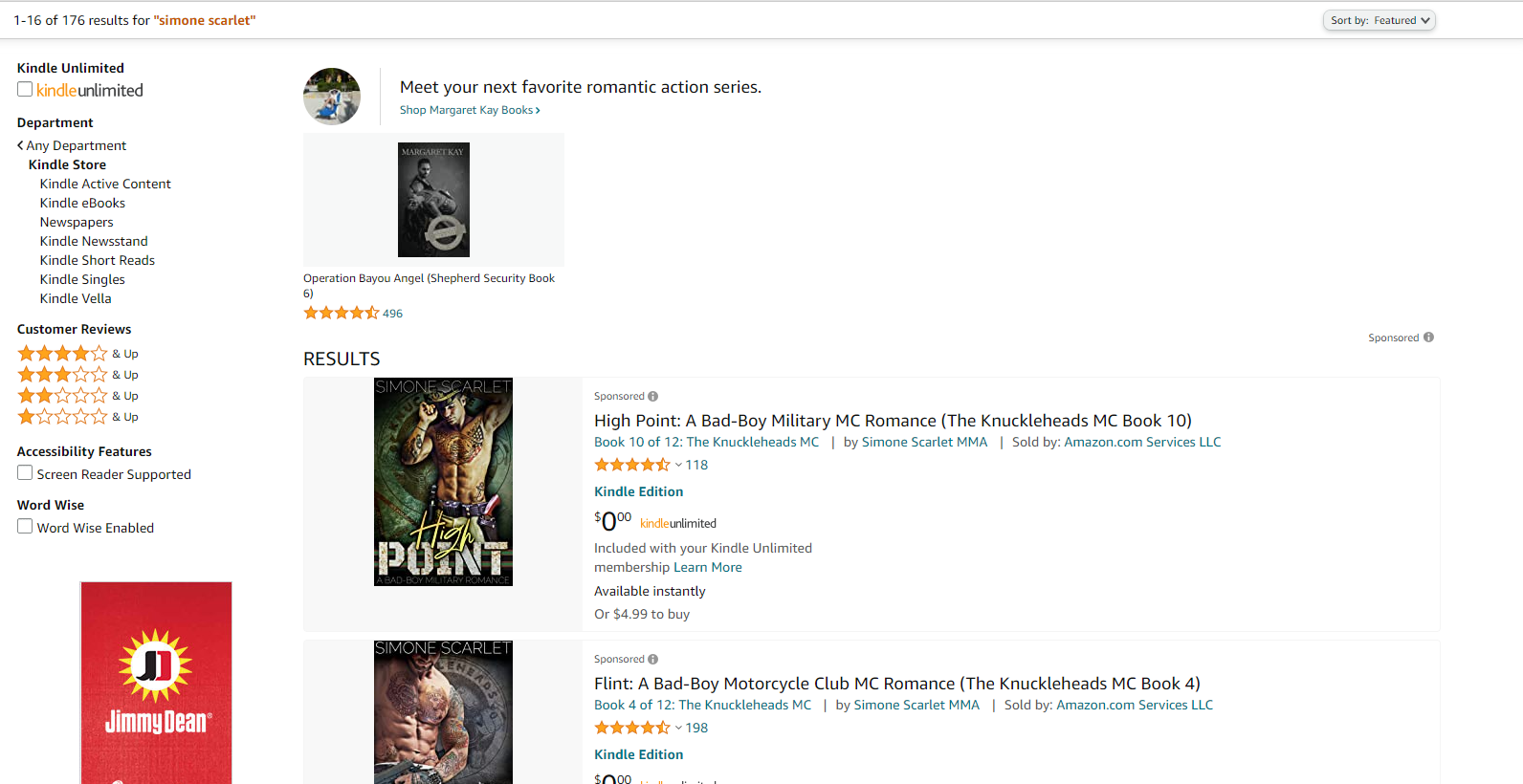Image resolution: width=1523 pixels, height=784 pixels.
Task: Click the Margaret Kay Books avatar image
Action: pos(332,96)
